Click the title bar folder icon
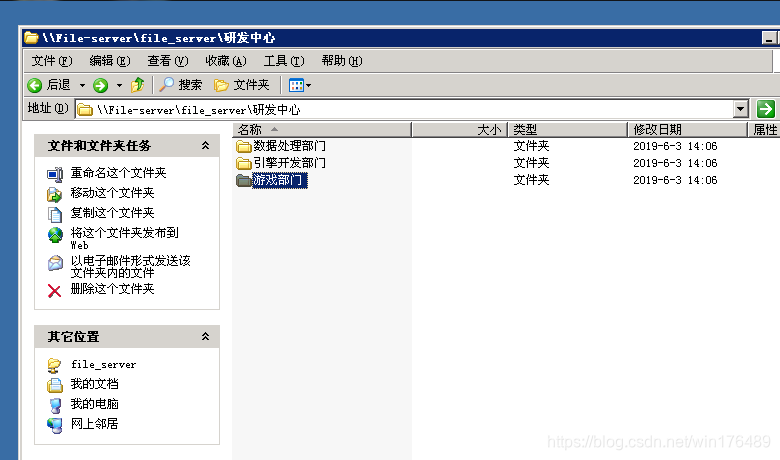 click(x=31, y=37)
